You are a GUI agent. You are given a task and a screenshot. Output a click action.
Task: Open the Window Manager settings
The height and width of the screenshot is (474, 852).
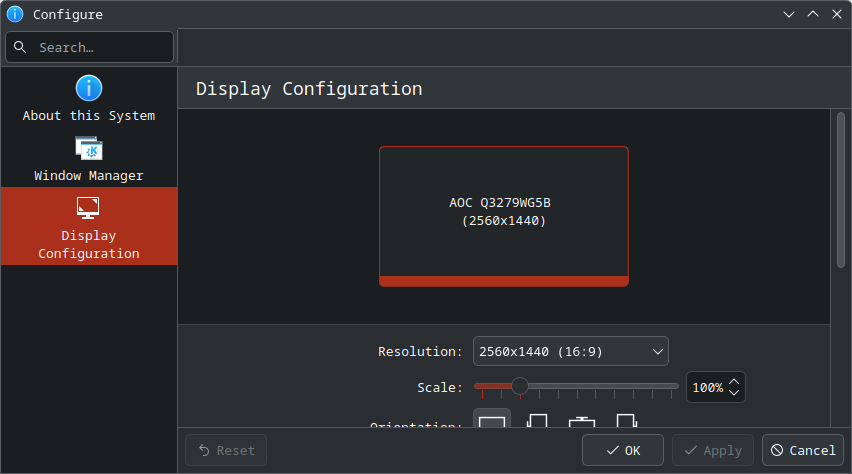[x=89, y=158]
